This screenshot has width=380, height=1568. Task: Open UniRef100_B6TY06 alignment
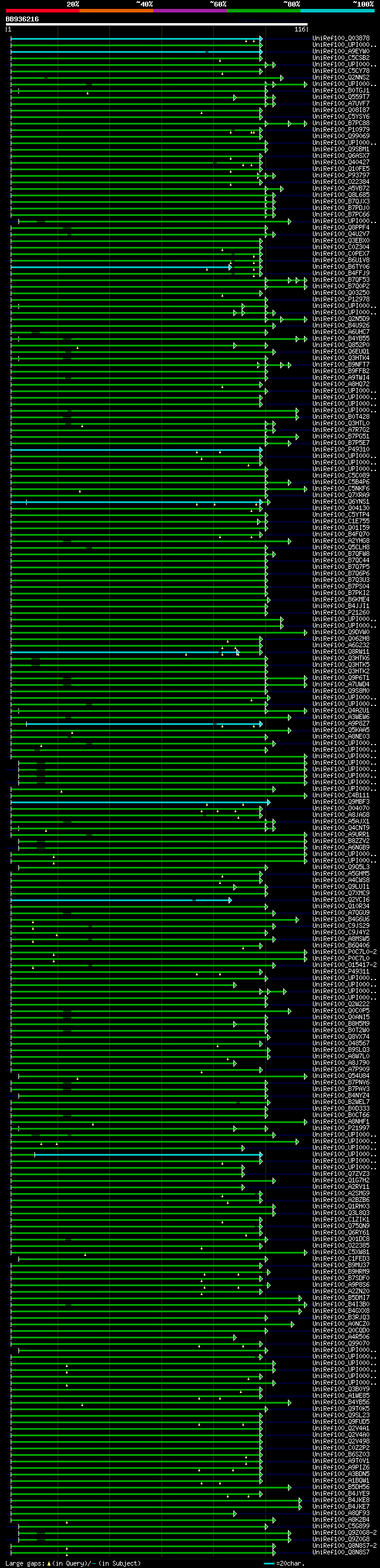point(341,266)
